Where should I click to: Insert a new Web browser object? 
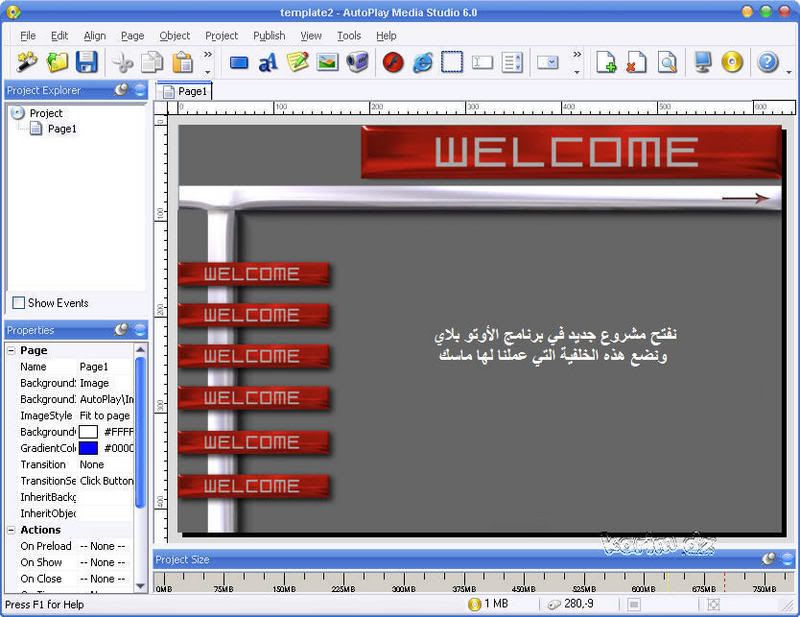click(x=422, y=63)
